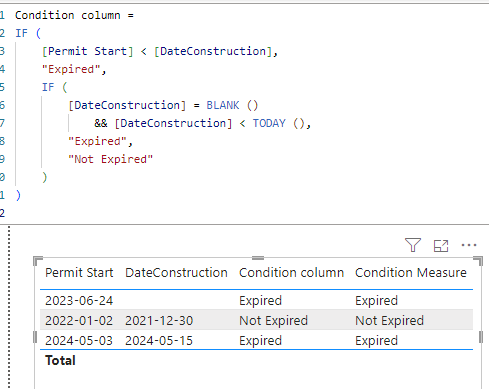Click the Focus mode icon

click(441, 246)
